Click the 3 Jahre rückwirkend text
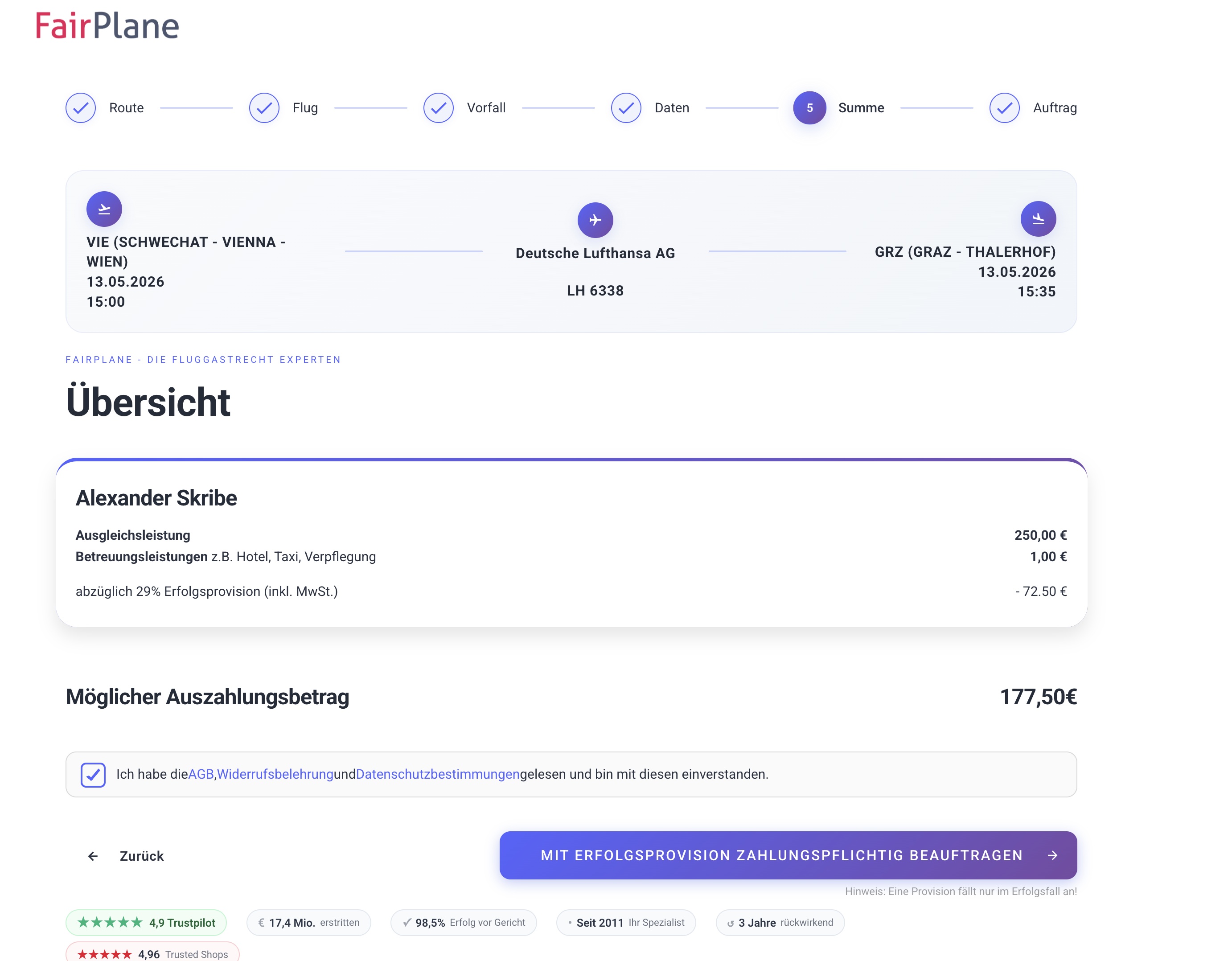Viewport: 1232px width, 961px height. 786,923
